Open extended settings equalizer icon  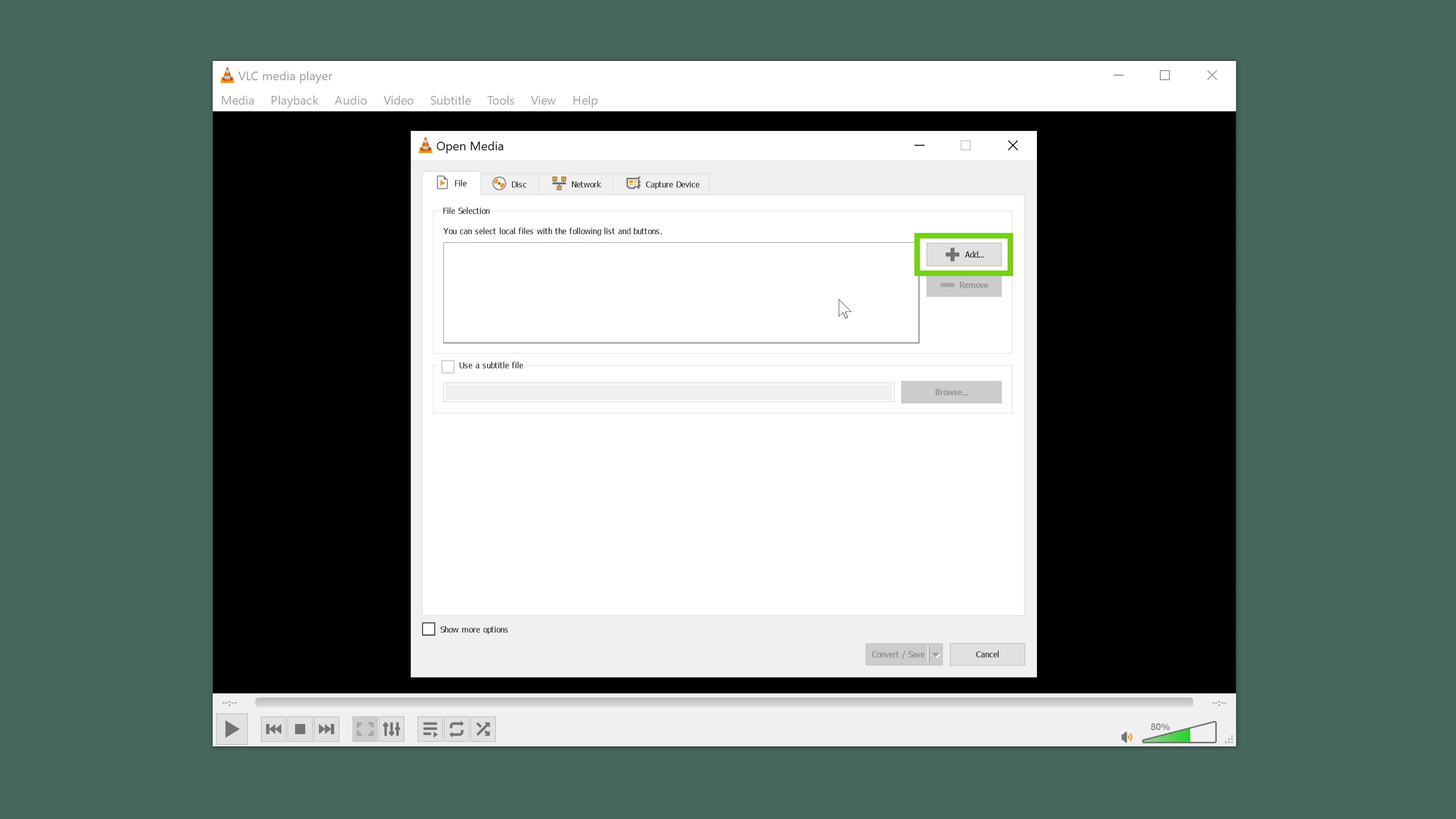[392, 728]
